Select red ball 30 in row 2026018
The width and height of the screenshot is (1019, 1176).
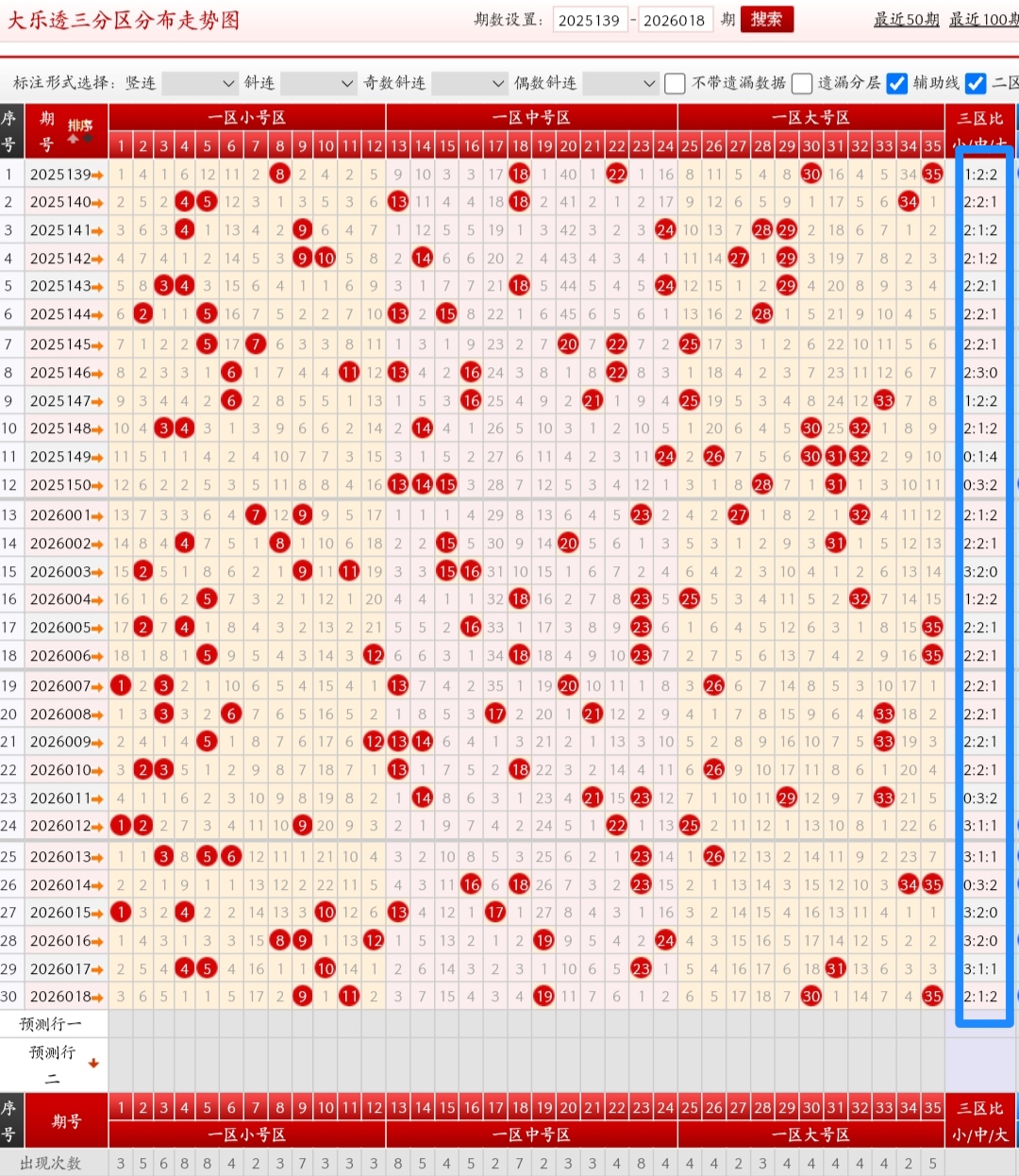pyautogui.click(x=811, y=997)
